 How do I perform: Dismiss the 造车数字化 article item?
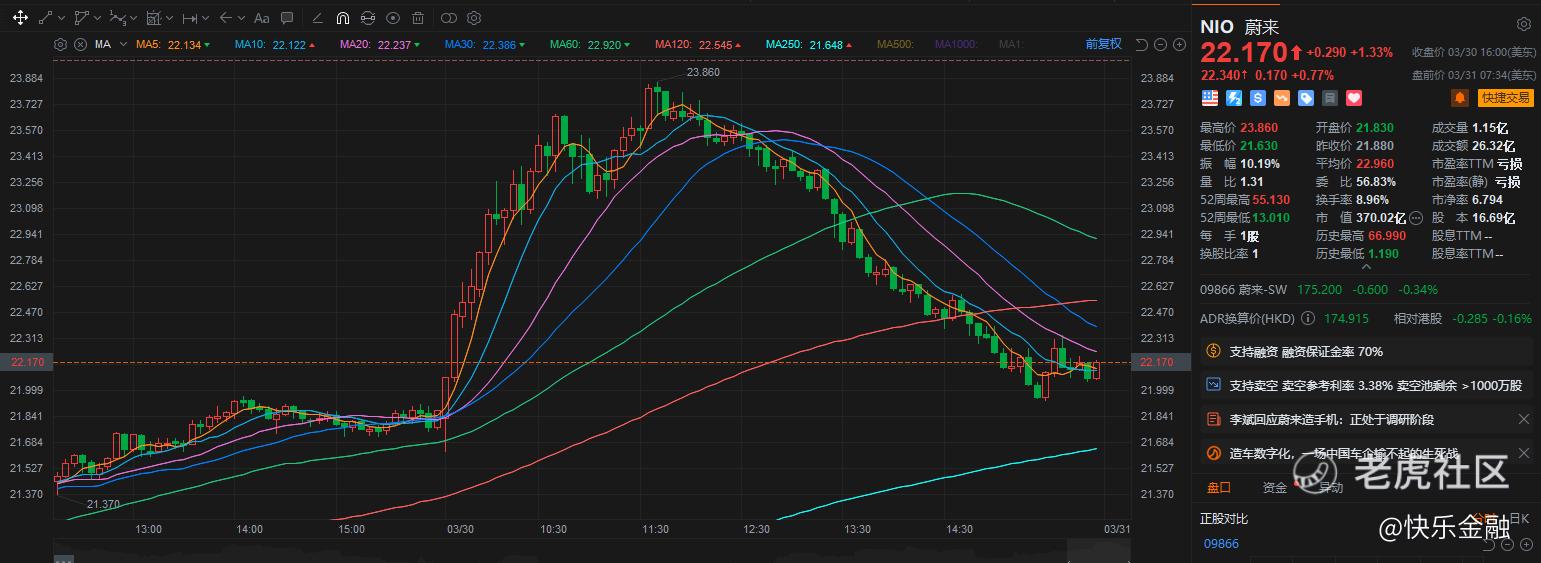click(x=1523, y=453)
